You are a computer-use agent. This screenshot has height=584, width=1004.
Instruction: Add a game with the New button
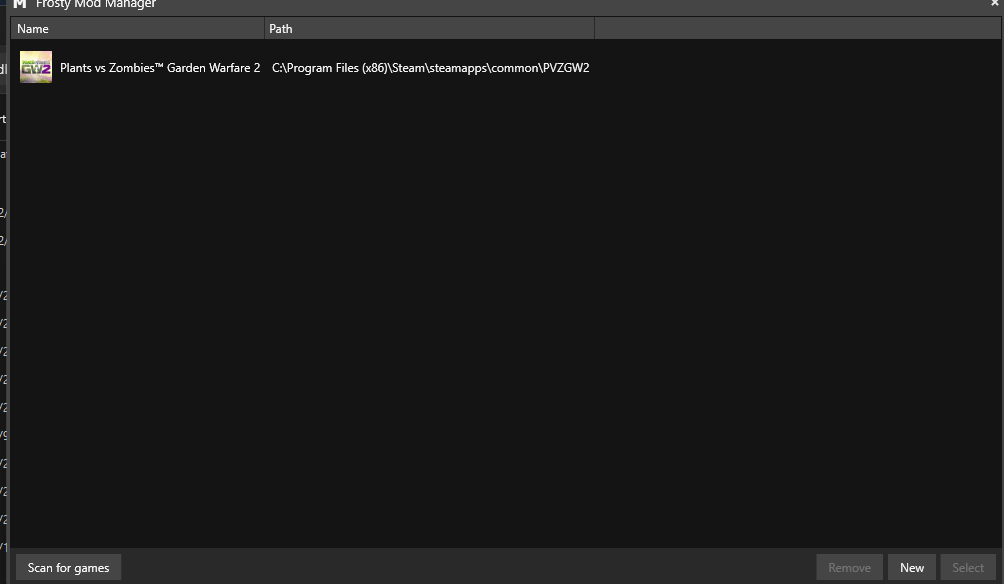912,567
